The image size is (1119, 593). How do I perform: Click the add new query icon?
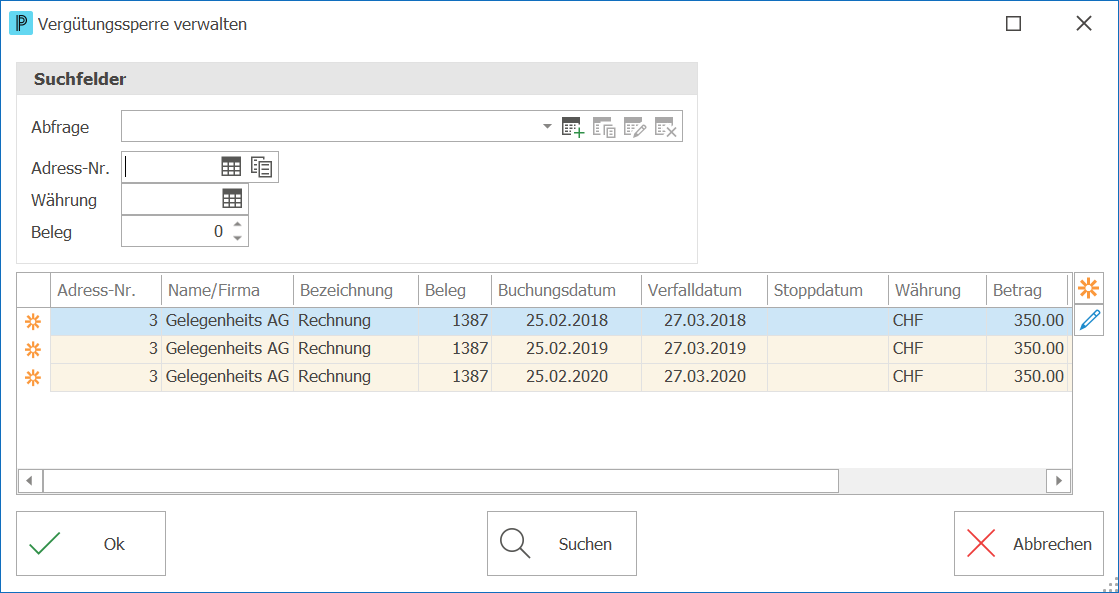[x=573, y=127]
